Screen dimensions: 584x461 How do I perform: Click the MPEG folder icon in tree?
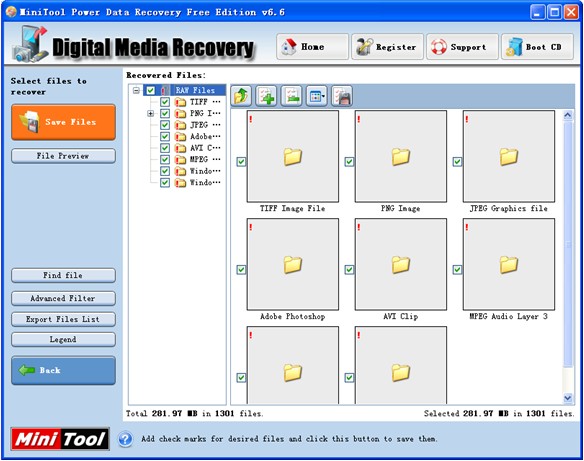180,160
